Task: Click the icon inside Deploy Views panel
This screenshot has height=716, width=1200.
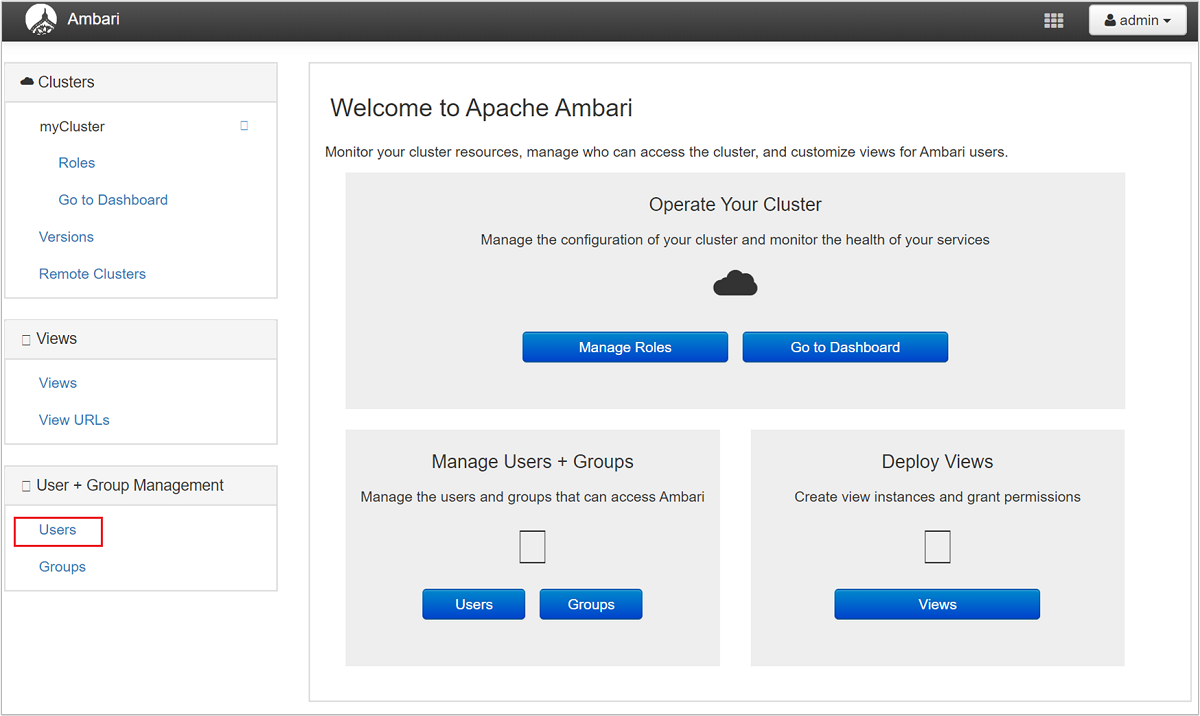Action: (937, 546)
